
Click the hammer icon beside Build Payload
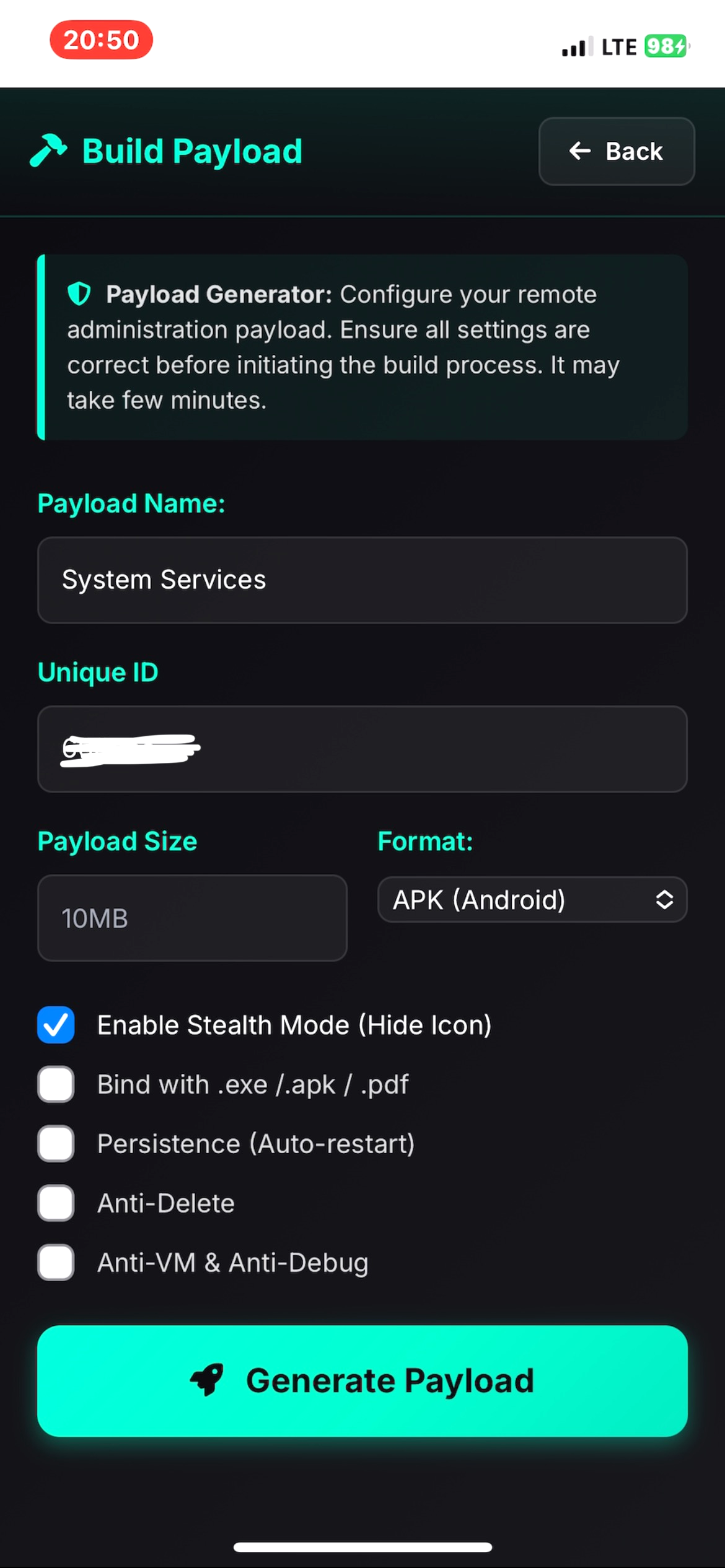point(50,150)
